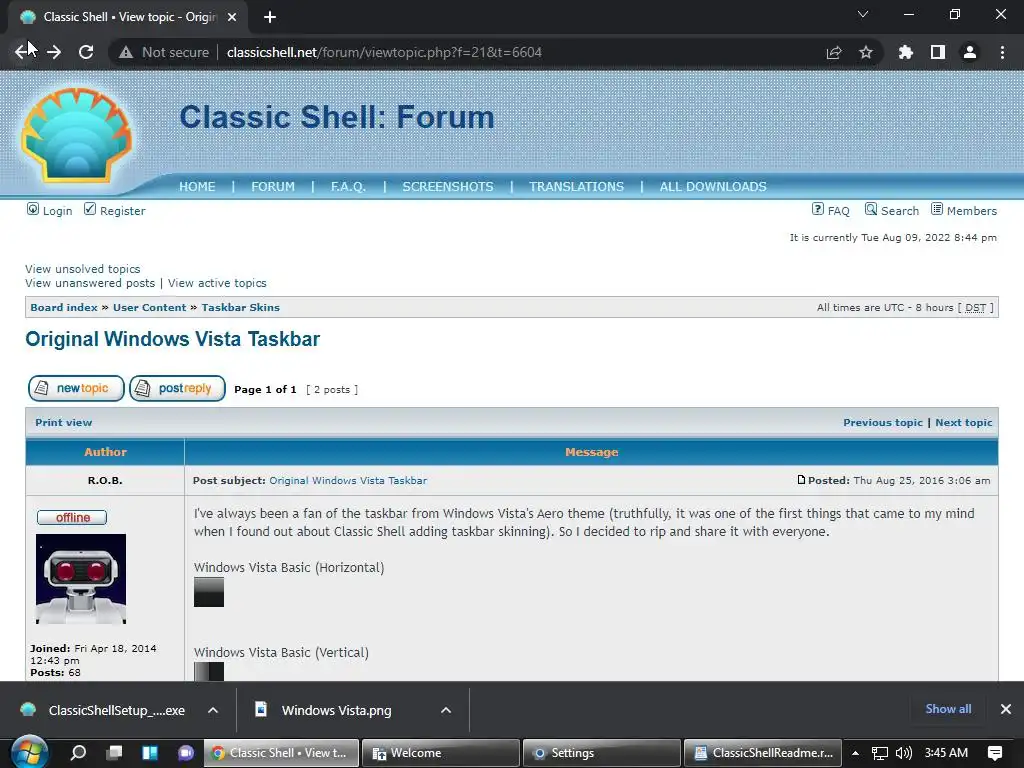Screen dimensions: 1024x768
Task: Click R.O.B.'s robot avatar image
Action: coord(81,579)
